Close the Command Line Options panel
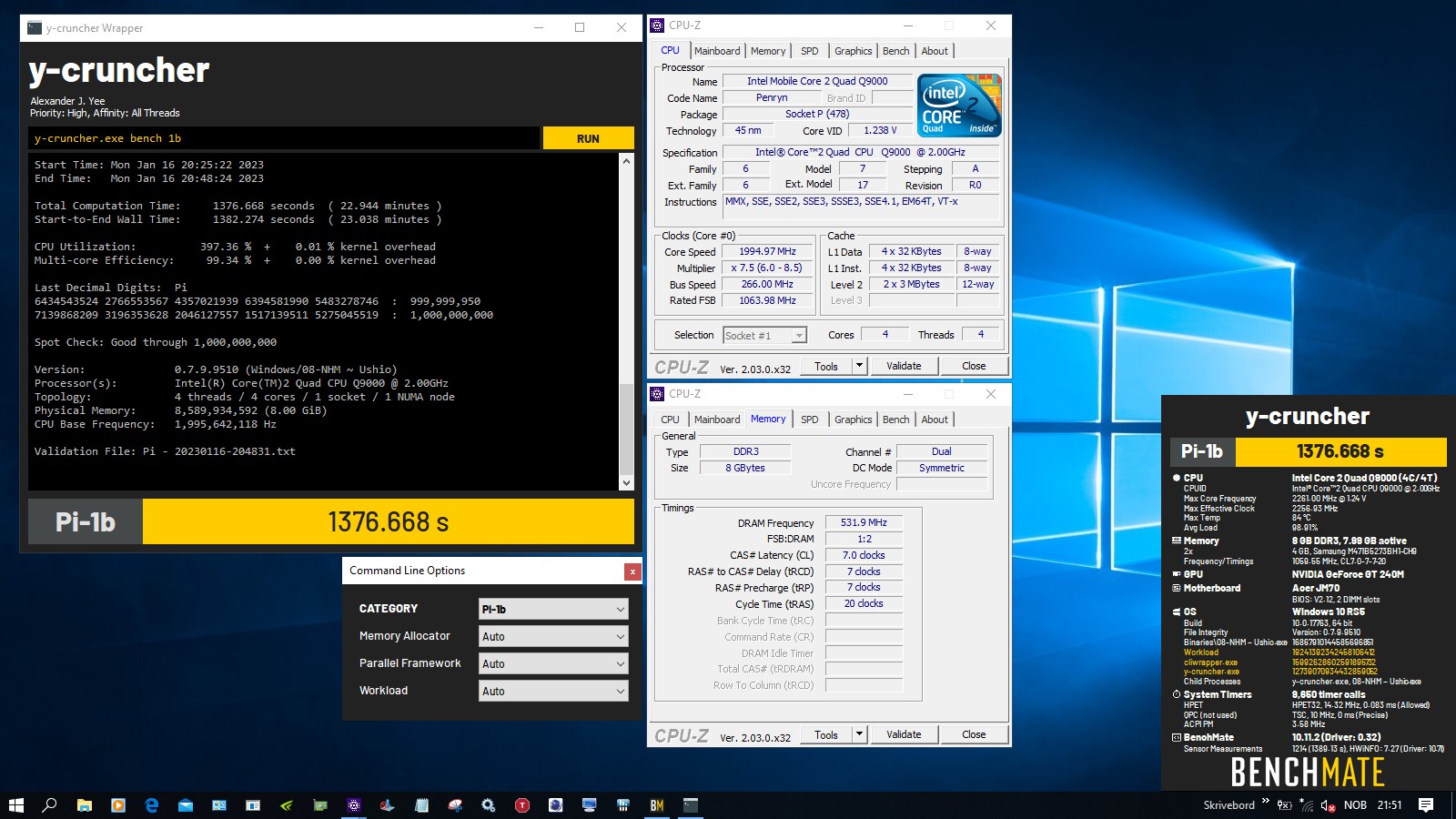The height and width of the screenshot is (819, 1456). (x=632, y=571)
